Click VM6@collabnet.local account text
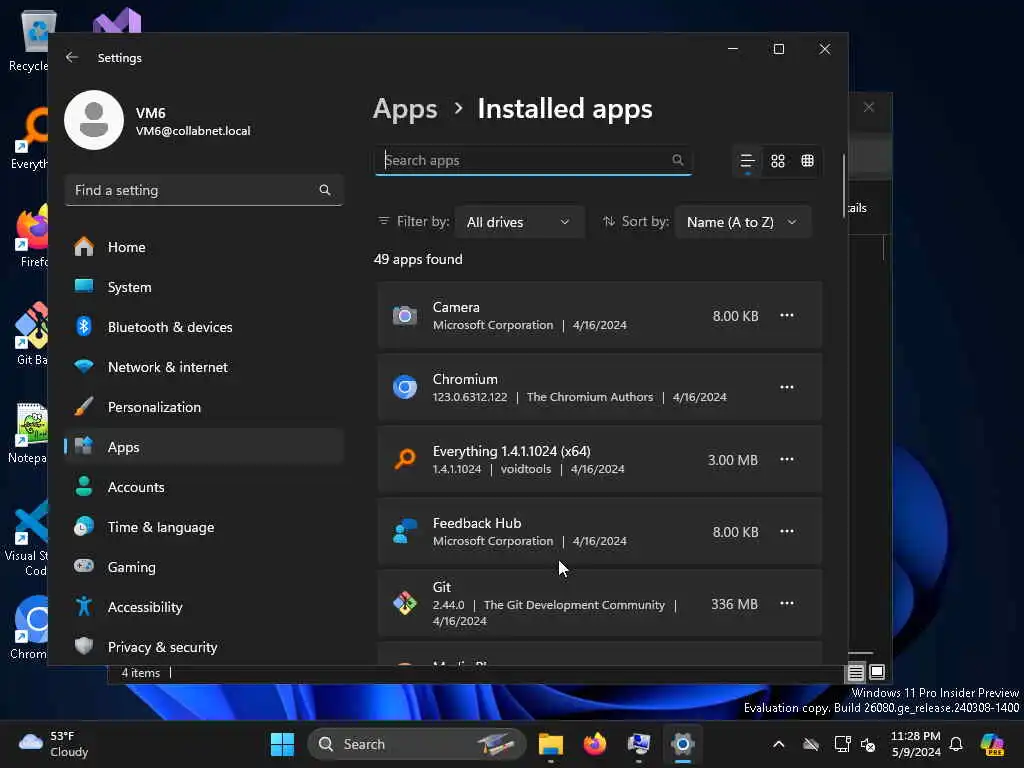The height and width of the screenshot is (768, 1024). (x=193, y=131)
